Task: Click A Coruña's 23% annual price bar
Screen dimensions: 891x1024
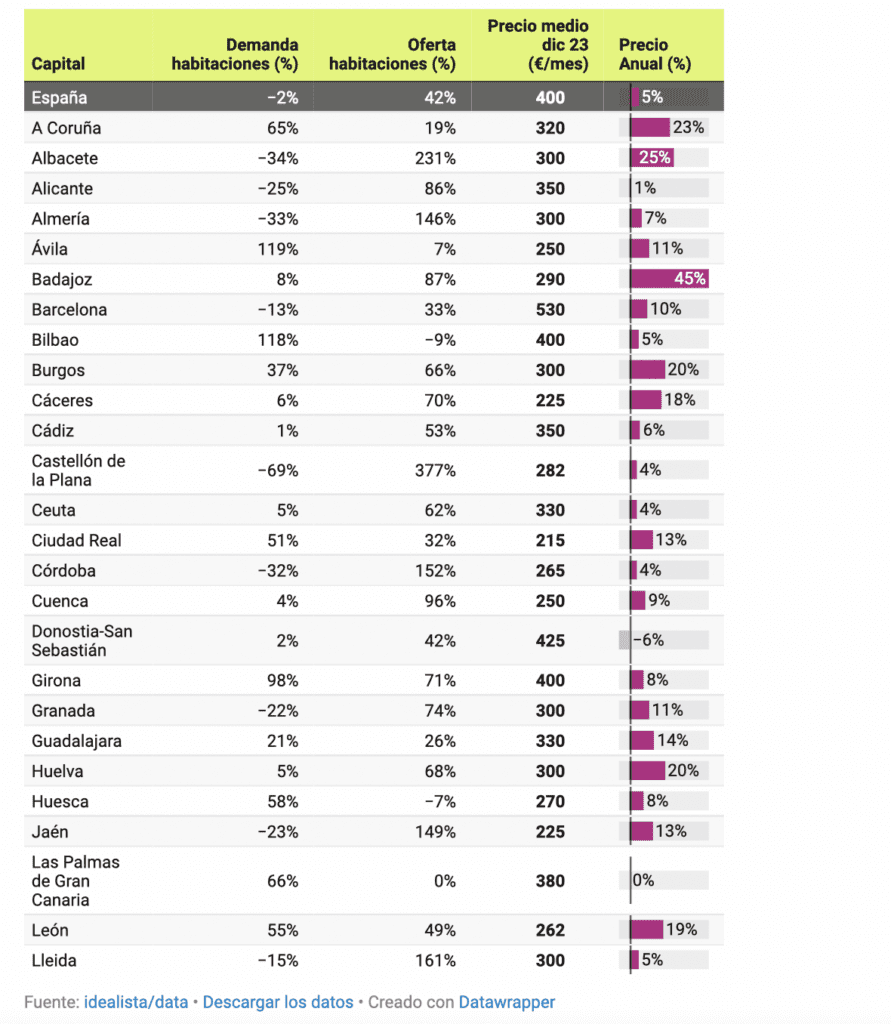Action: [649, 128]
